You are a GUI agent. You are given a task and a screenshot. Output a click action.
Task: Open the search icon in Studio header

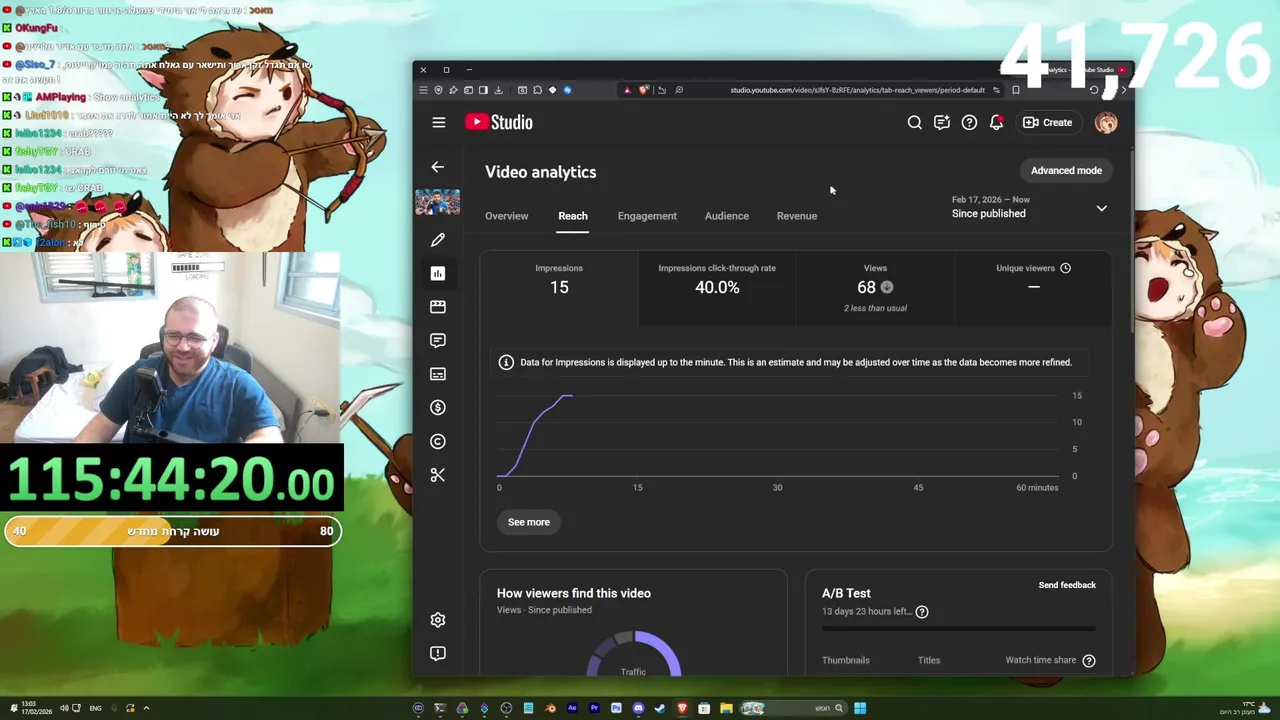[914, 122]
